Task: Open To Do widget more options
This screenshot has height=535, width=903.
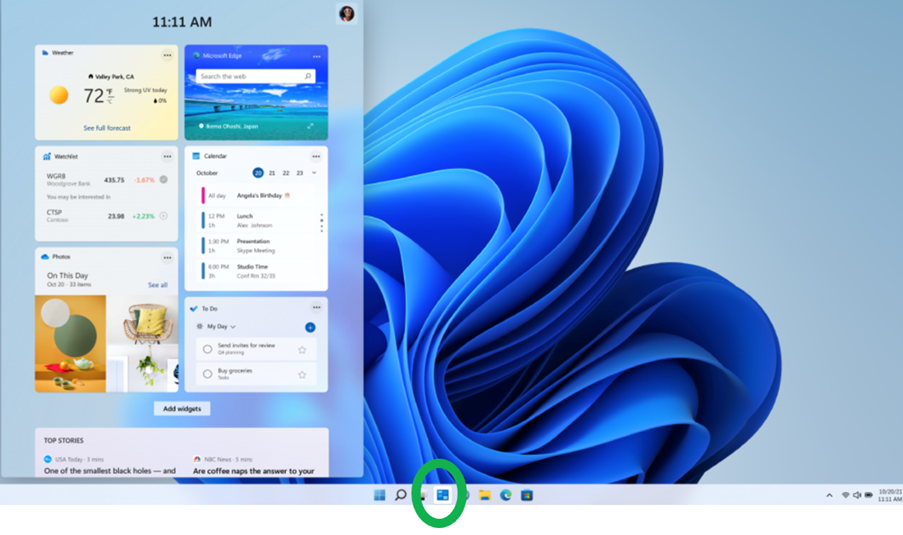Action: tap(316, 308)
